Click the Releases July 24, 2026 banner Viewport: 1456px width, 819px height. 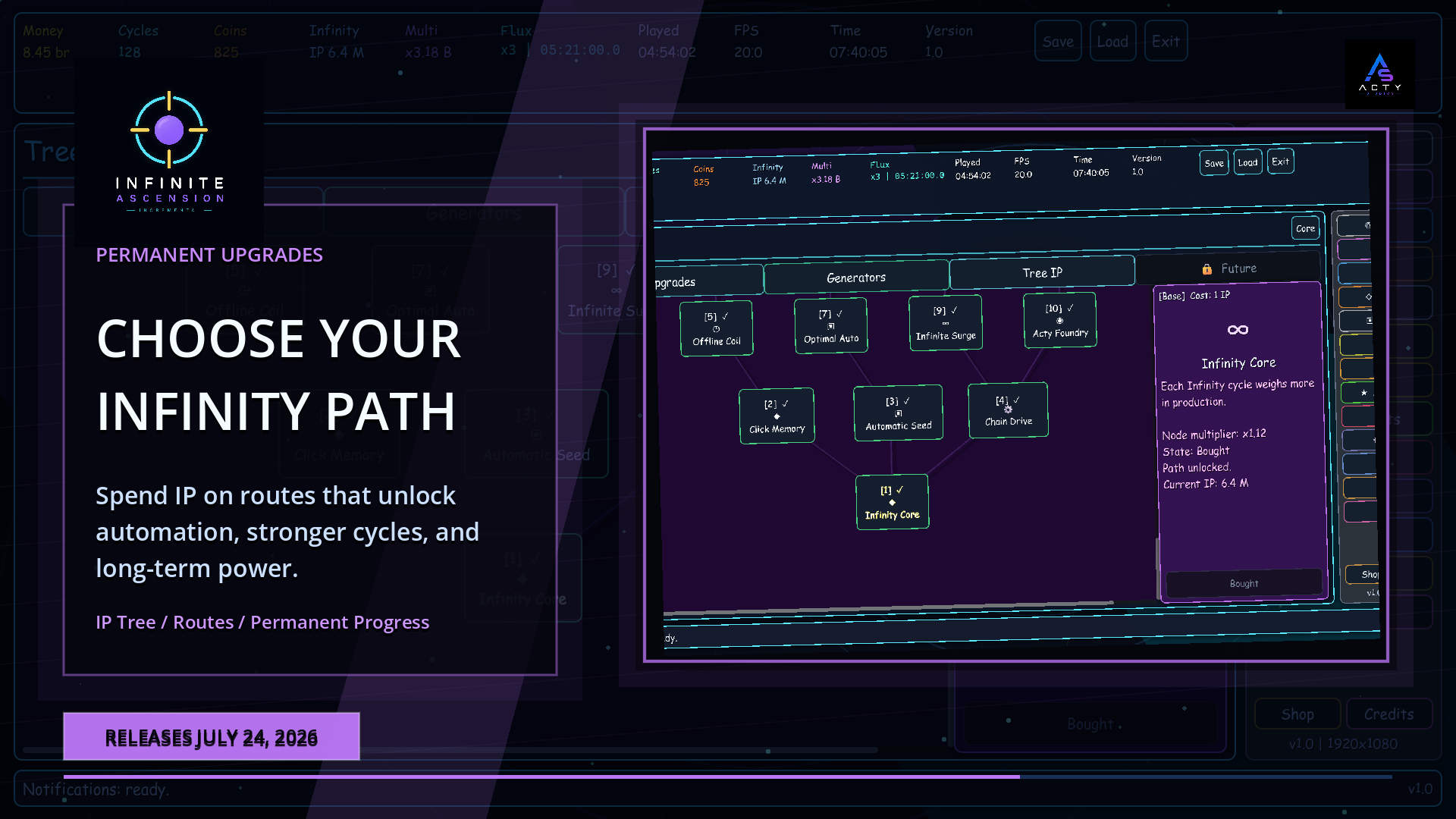click(x=212, y=736)
